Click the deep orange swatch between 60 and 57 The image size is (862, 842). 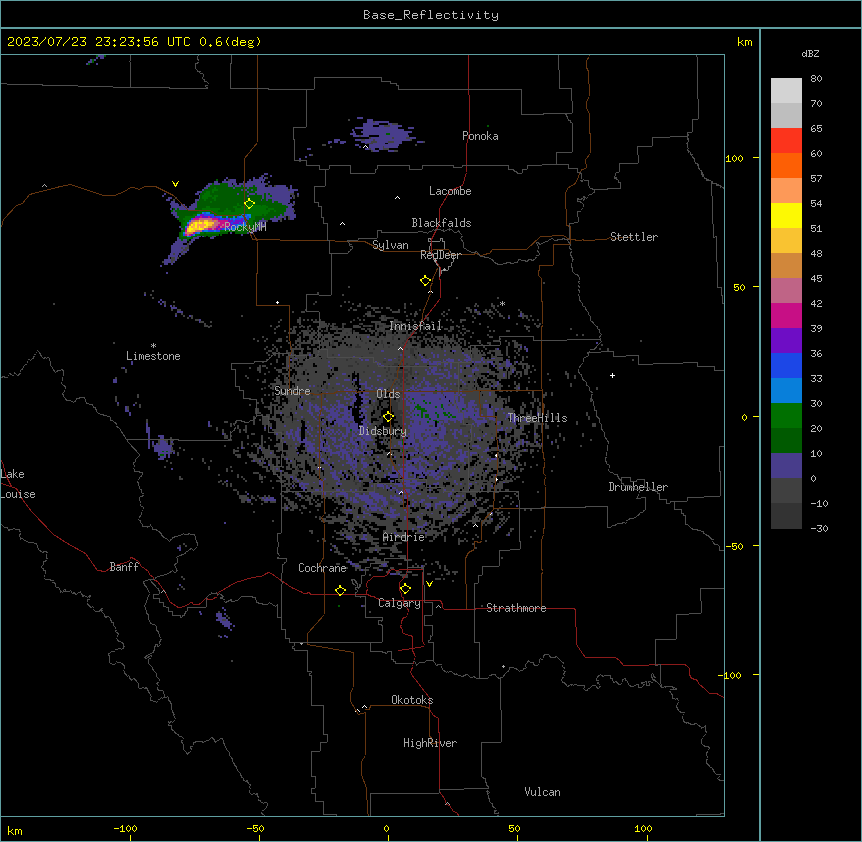click(786, 165)
